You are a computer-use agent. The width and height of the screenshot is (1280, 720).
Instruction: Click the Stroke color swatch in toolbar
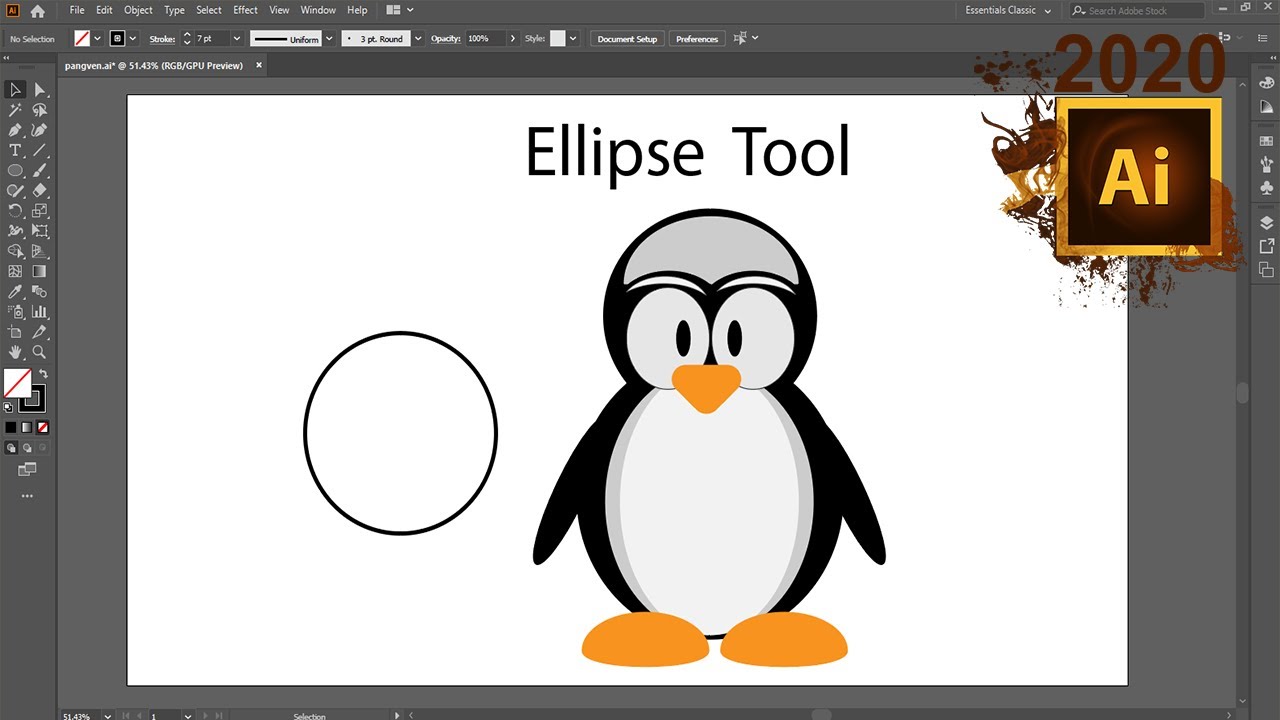tap(34, 399)
